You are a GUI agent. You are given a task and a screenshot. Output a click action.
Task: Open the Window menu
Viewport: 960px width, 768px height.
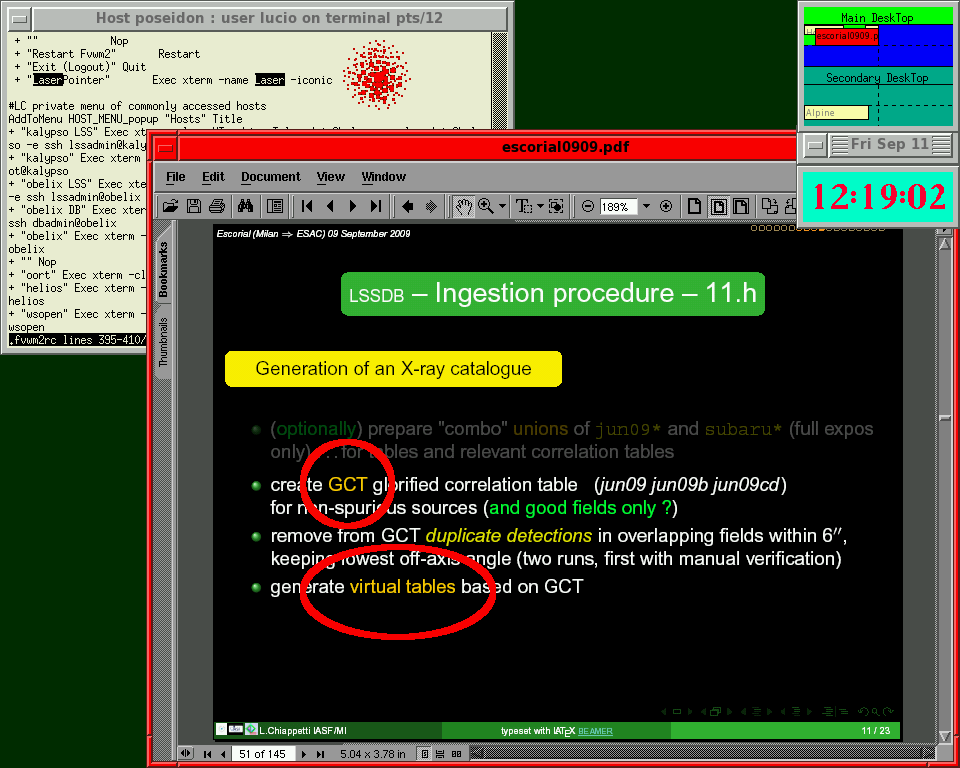pyautogui.click(x=383, y=177)
